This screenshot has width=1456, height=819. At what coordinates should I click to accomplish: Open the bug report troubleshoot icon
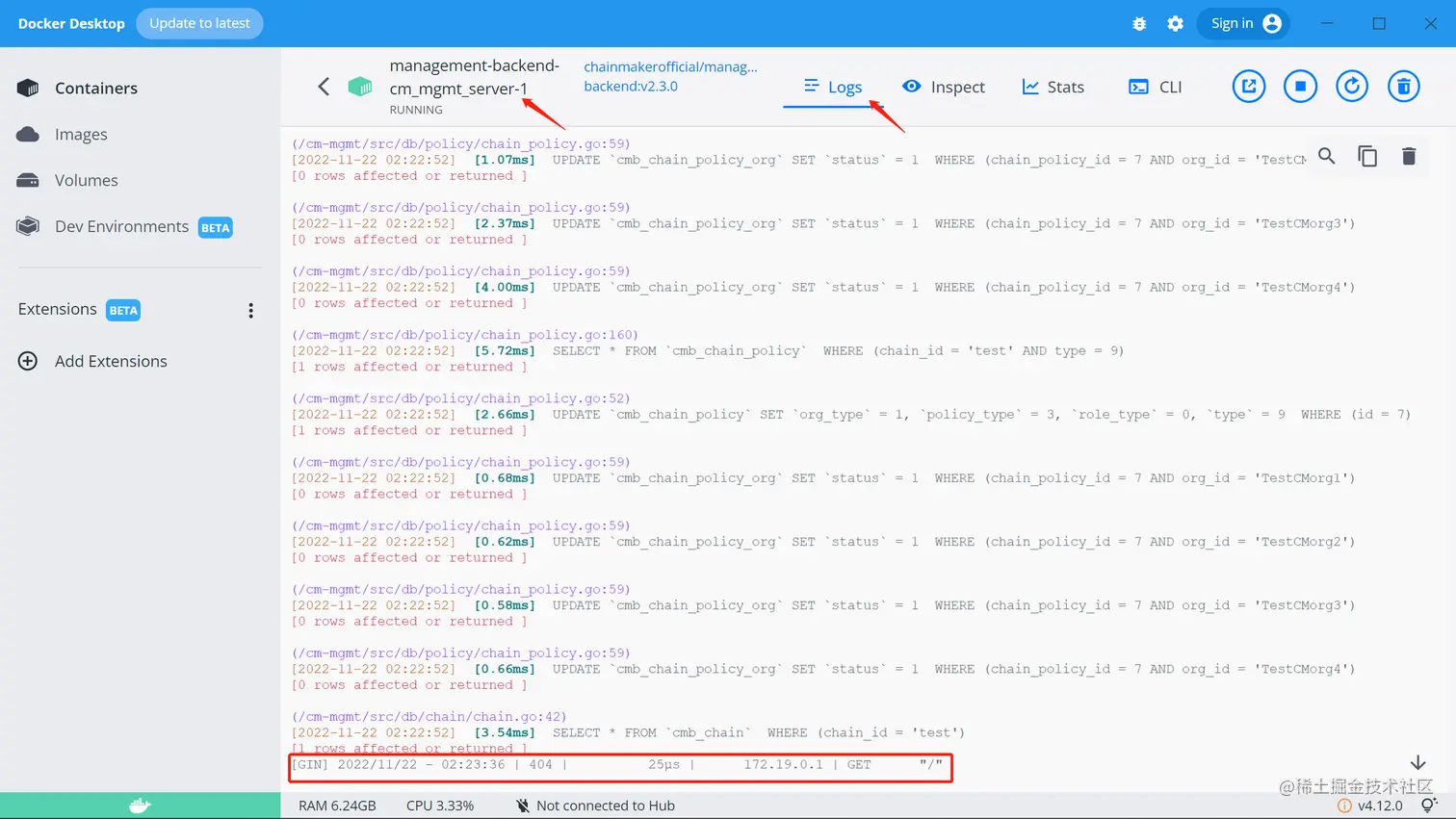(1139, 24)
